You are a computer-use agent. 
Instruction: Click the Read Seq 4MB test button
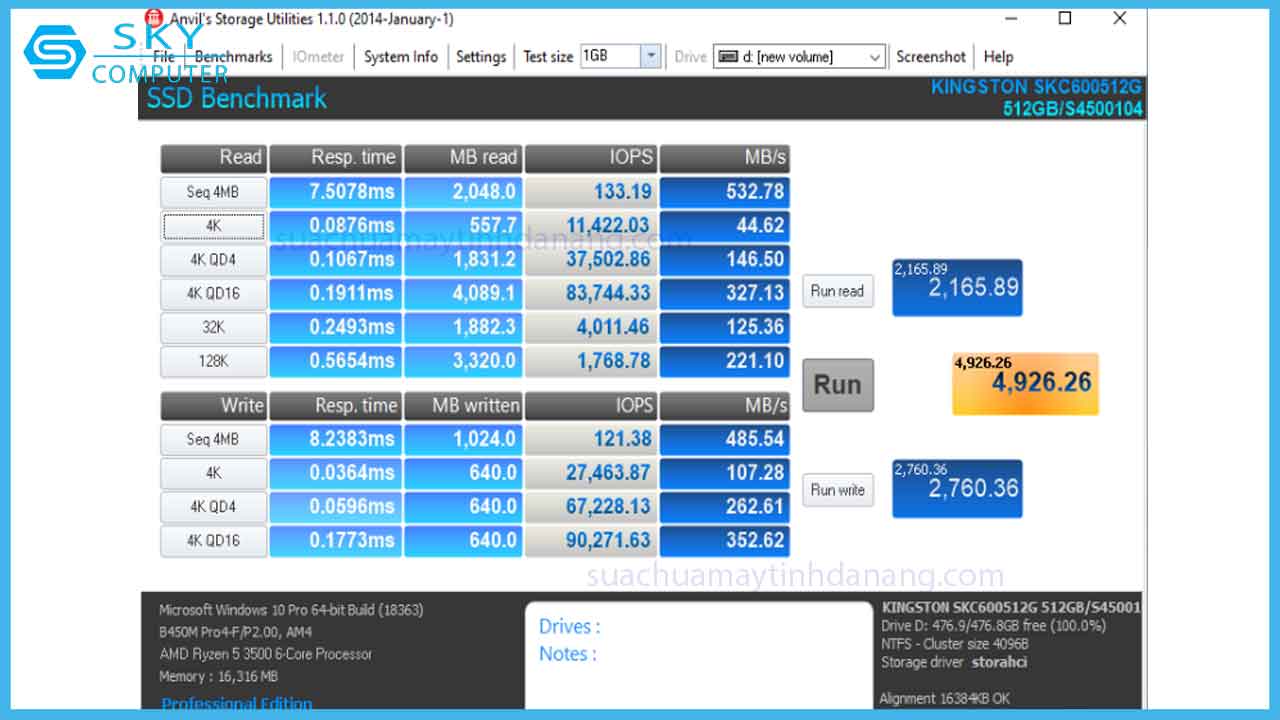[x=213, y=192]
